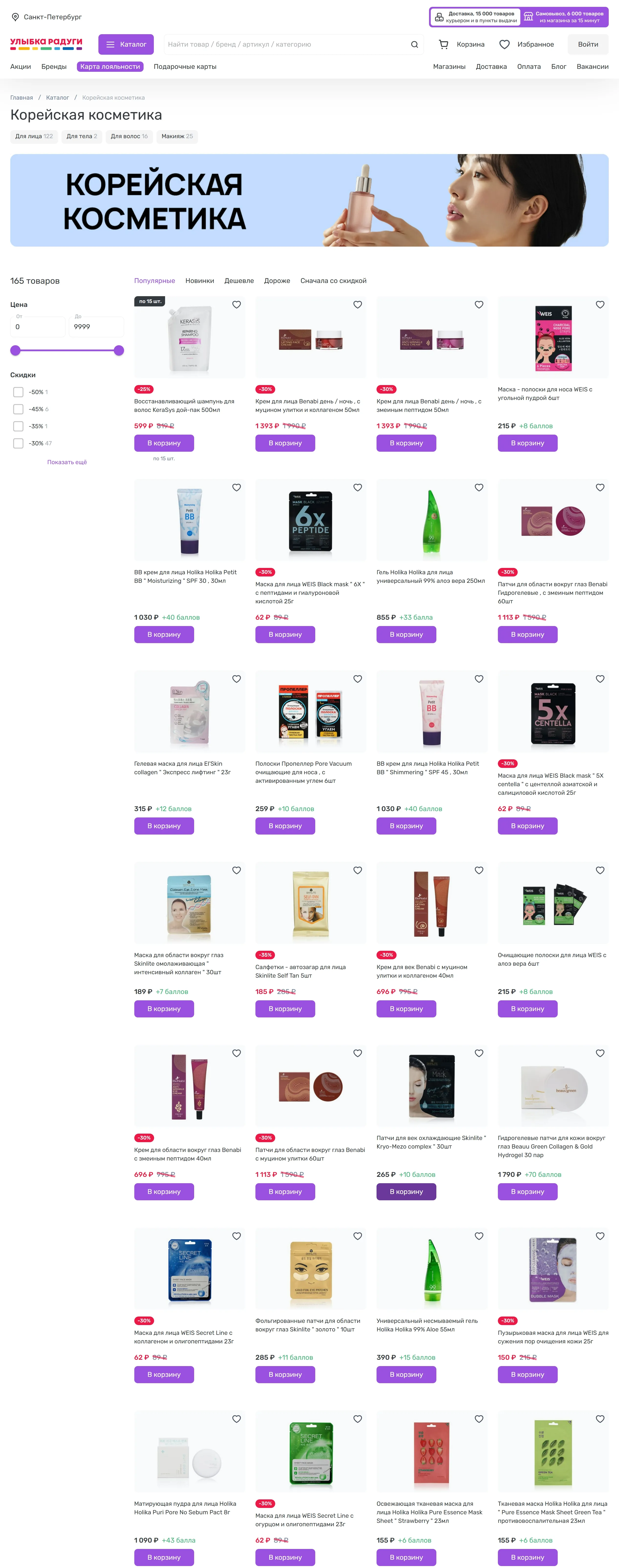Click heart icon on WEIS 5X Centella mask
Screen dimensions: 619x1568
600,679
